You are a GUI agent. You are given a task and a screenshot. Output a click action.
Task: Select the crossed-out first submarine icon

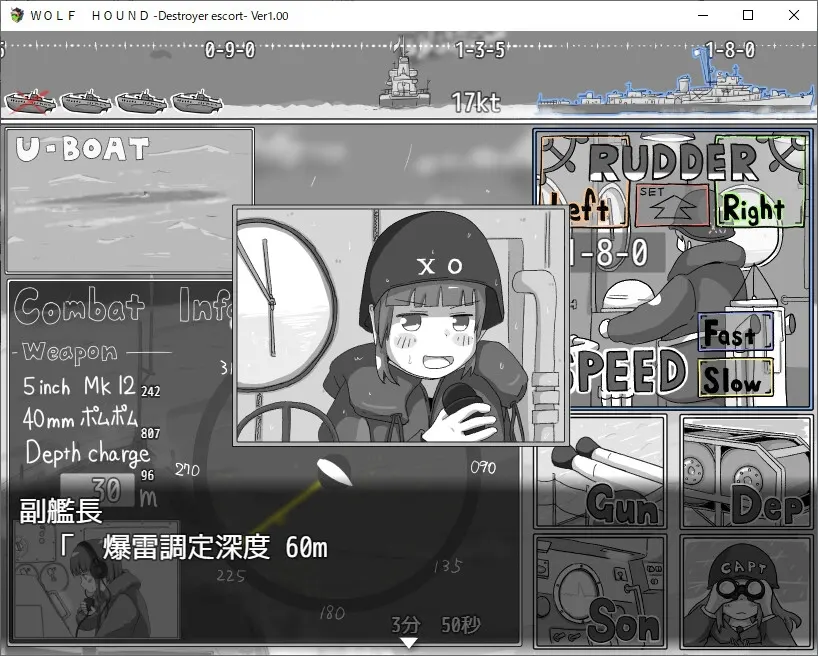30,102
